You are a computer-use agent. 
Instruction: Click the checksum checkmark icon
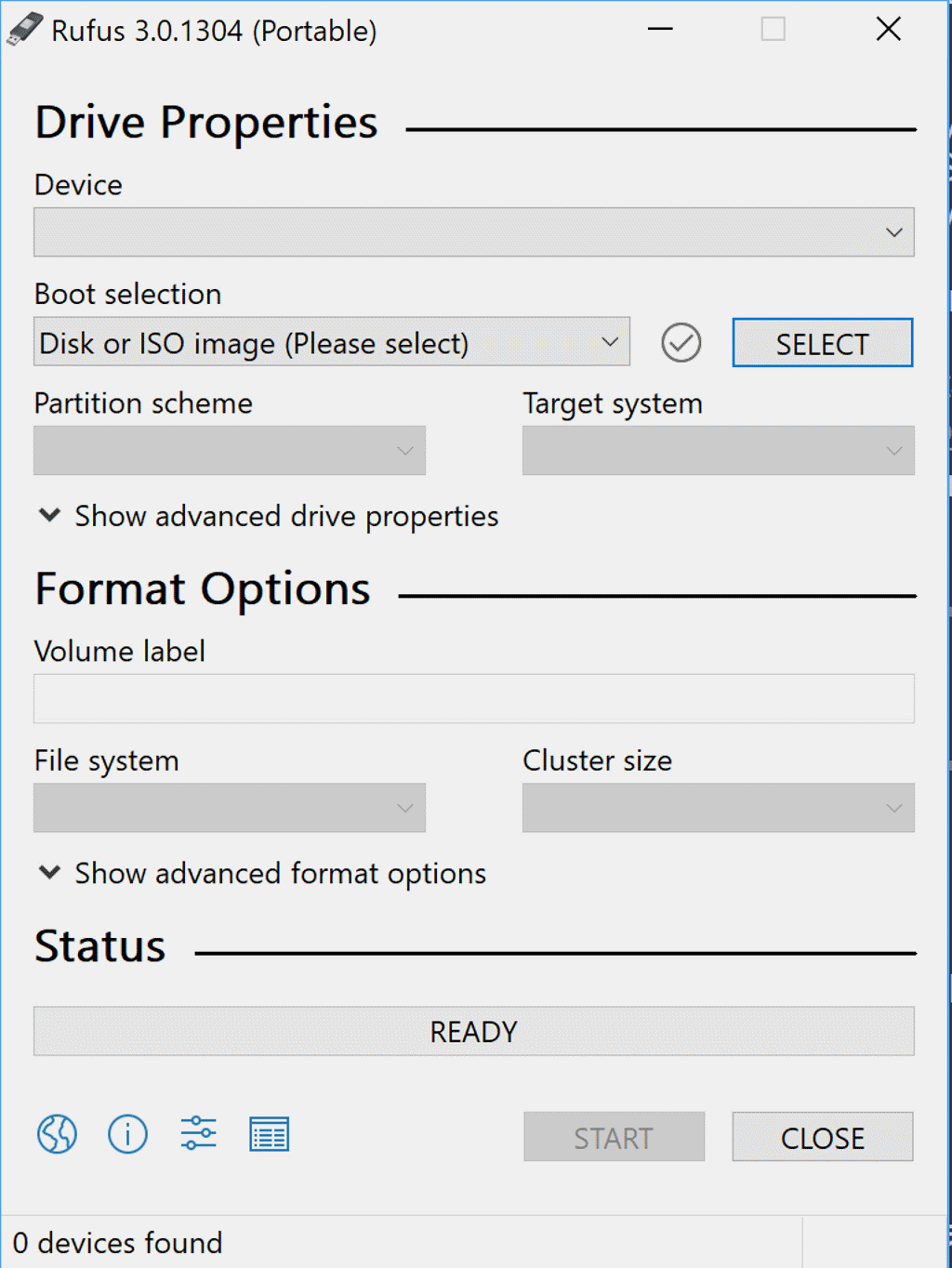coord(681,343)
